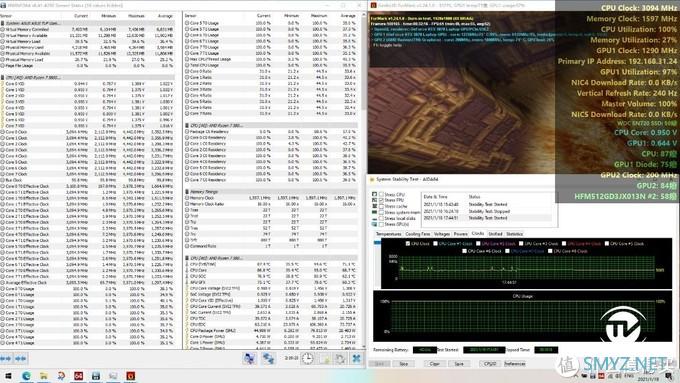
Task: Click left pane Current column header
Action: tap(81, 16)
